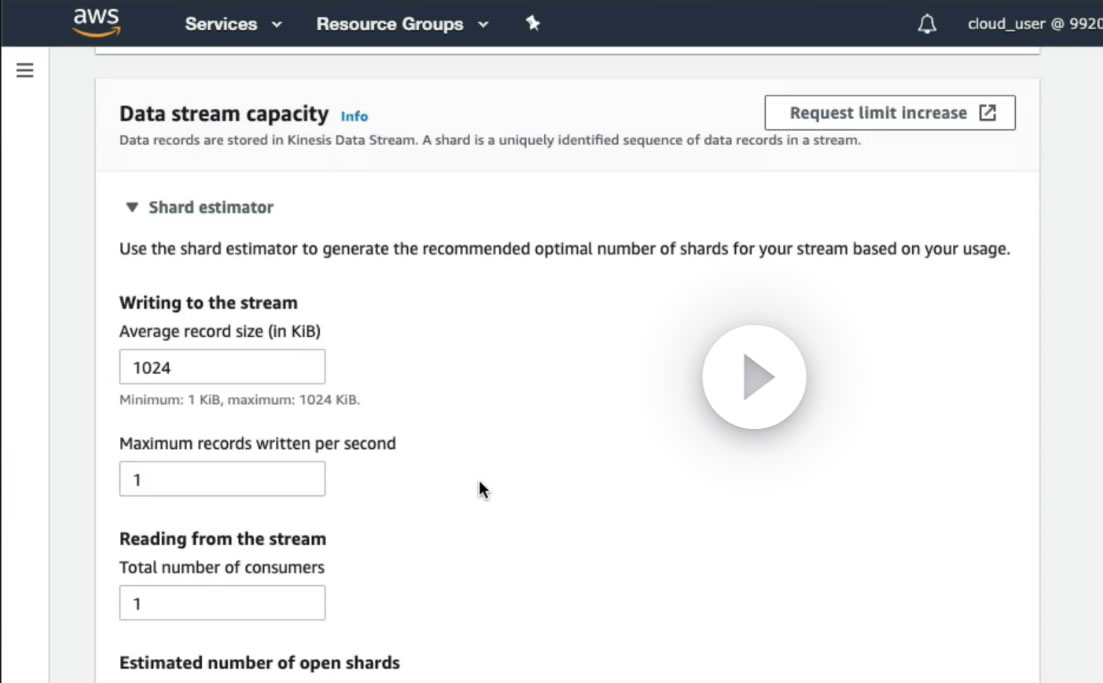Click the Resource Groups caret arrow
1103x683 pixels.
click(483, 24)
